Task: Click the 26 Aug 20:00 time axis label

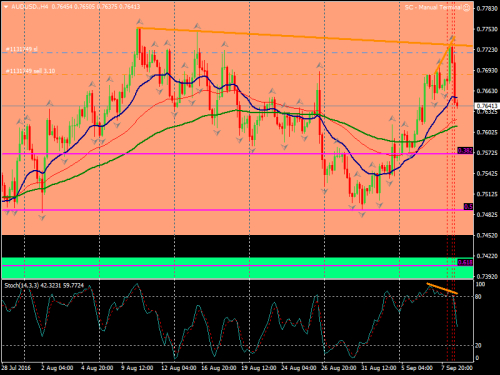Action: click(x=339, y=368)
